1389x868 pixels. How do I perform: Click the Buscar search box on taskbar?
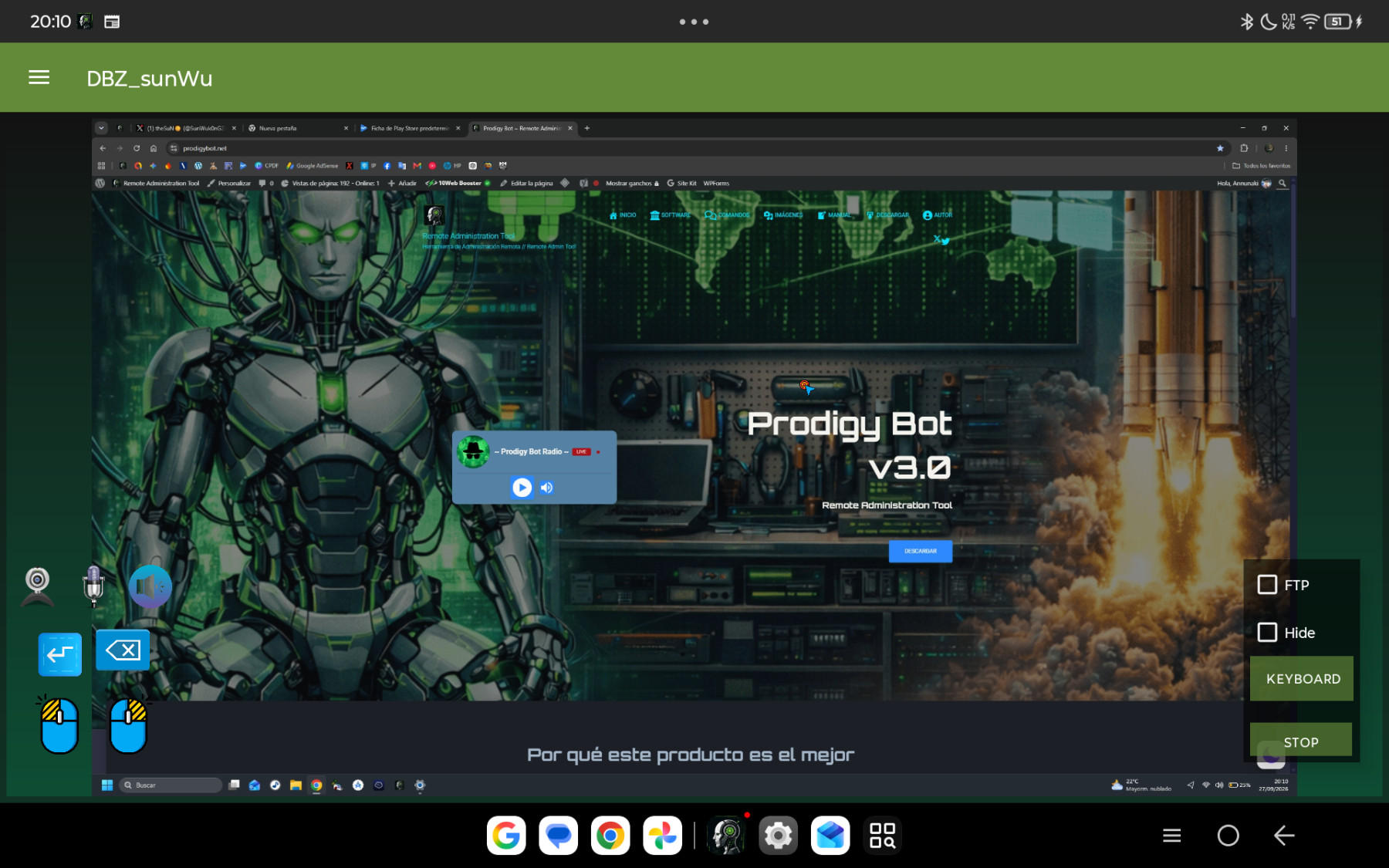click(x=171, y=785)
